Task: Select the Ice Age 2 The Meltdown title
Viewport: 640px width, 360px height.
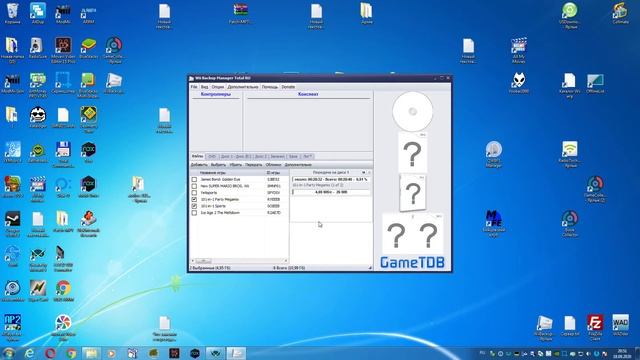Action: click(x=220, y=213)
